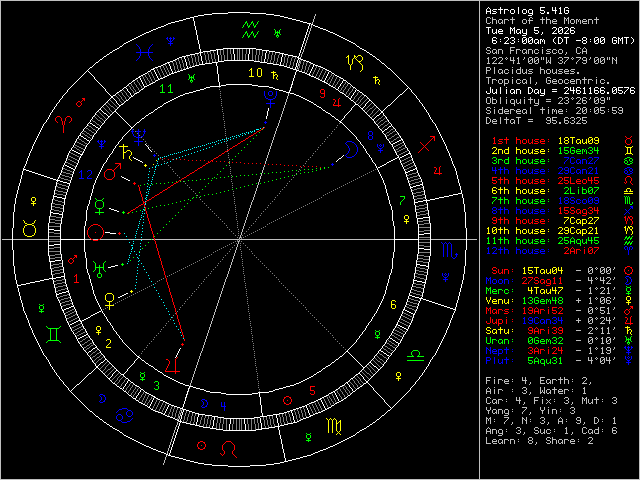
Task: Click 'Julian Day = 2461166.0576'
Action: tap(560, 91)
